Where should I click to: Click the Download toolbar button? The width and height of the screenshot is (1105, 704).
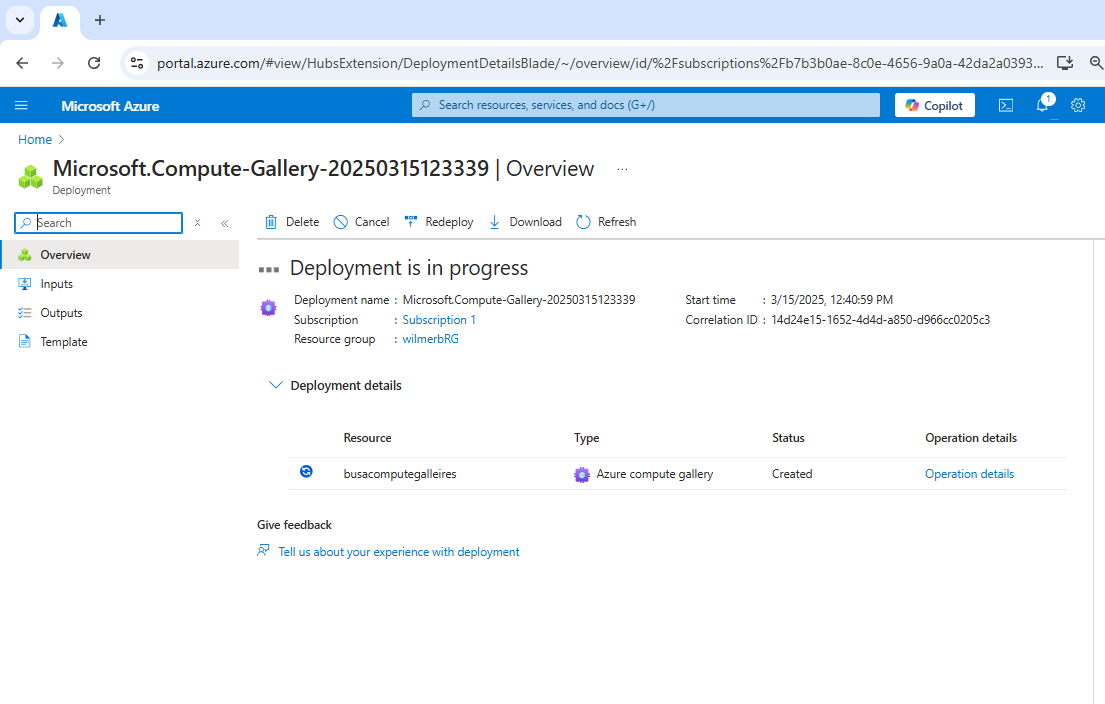525,222
